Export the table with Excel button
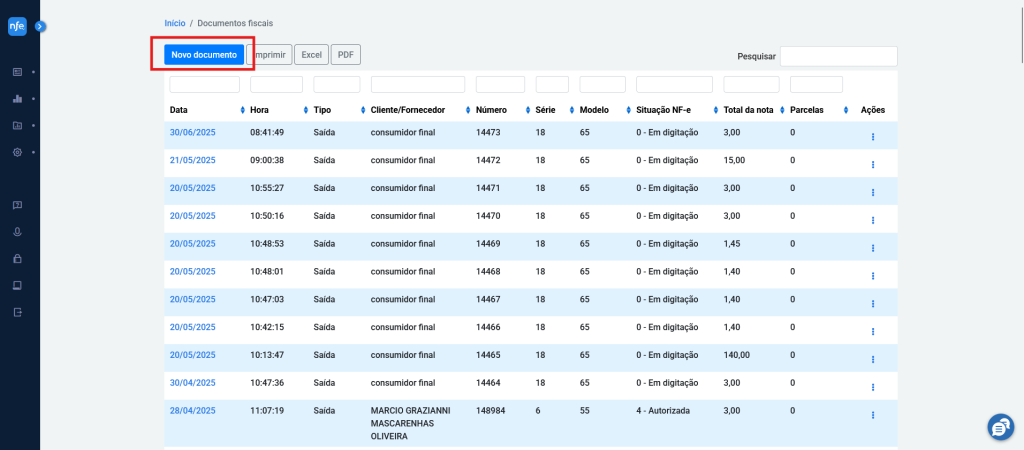1024x450 pixels. [x=312, y=55]
